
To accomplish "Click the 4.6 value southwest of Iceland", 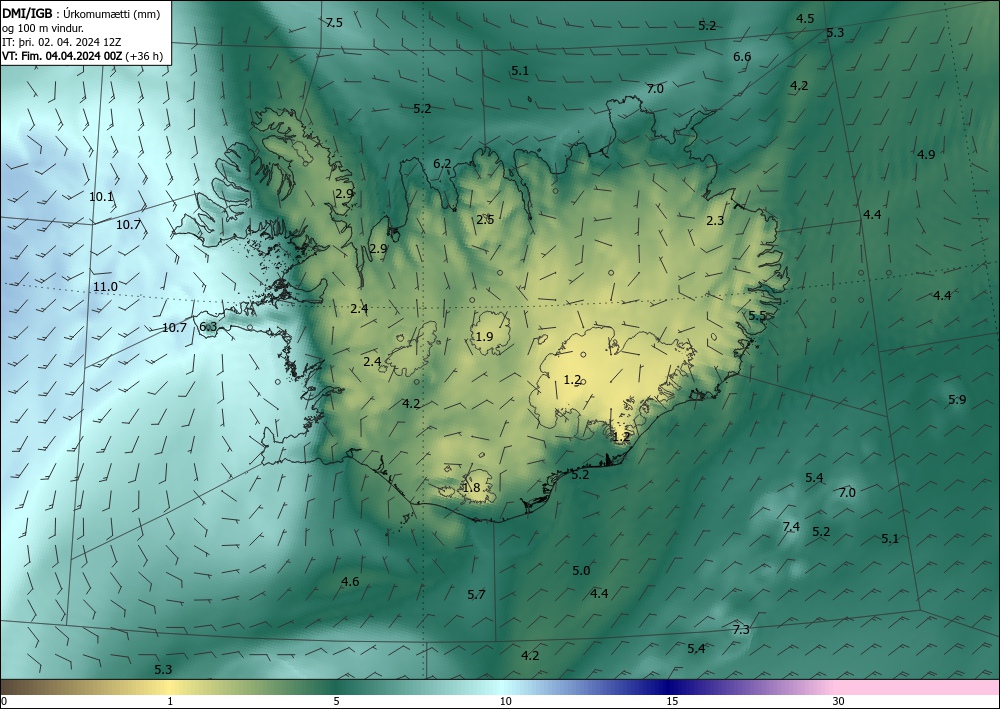I will tap(350, 581).
